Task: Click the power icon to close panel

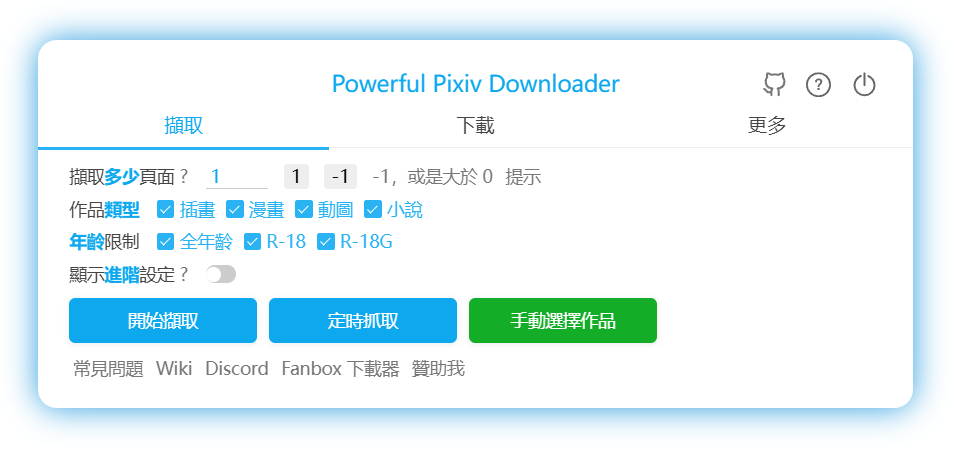Action: pos(864,85)
